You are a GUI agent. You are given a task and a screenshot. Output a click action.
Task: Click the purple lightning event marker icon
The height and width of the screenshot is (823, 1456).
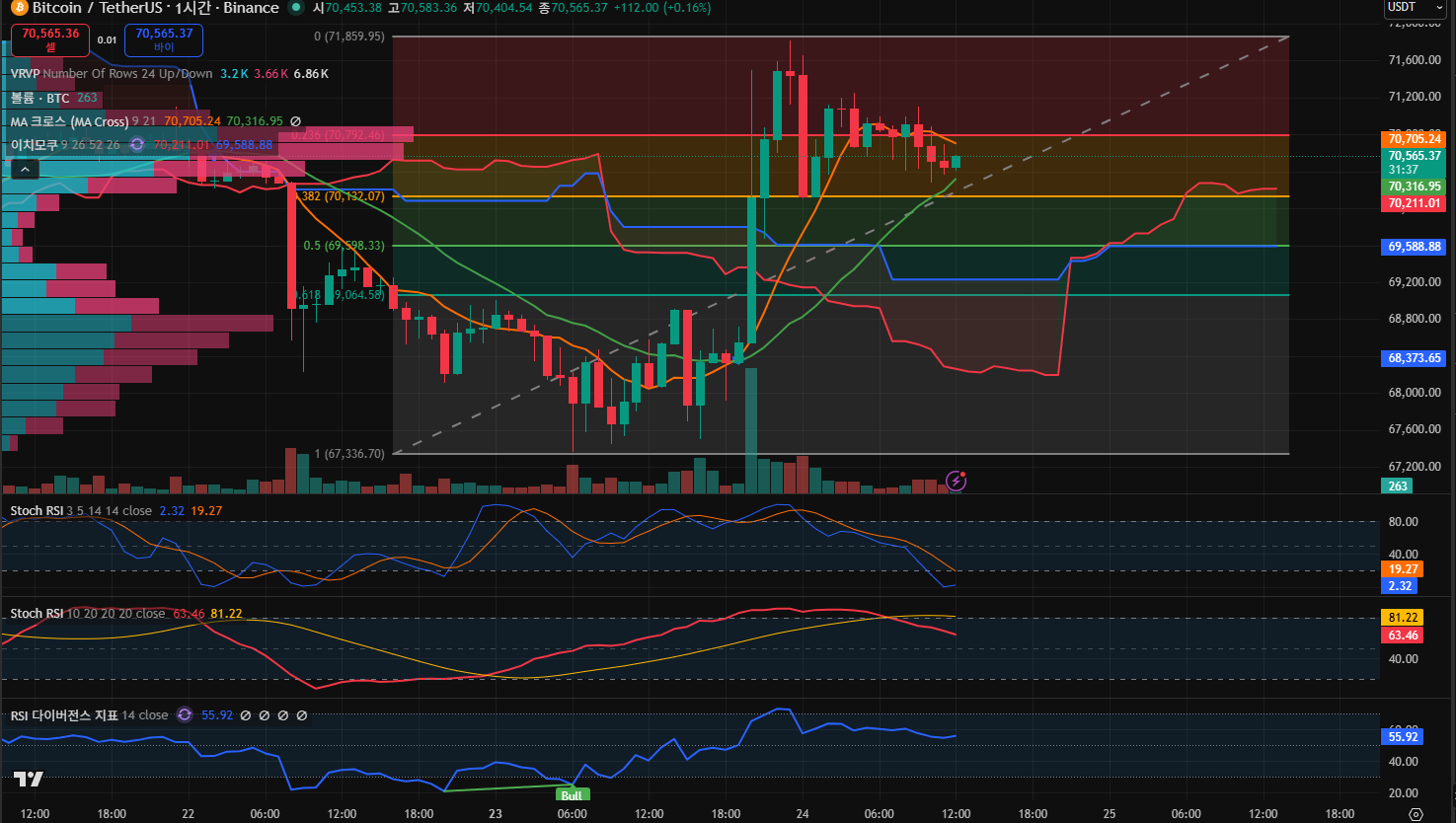pos(956,481)
